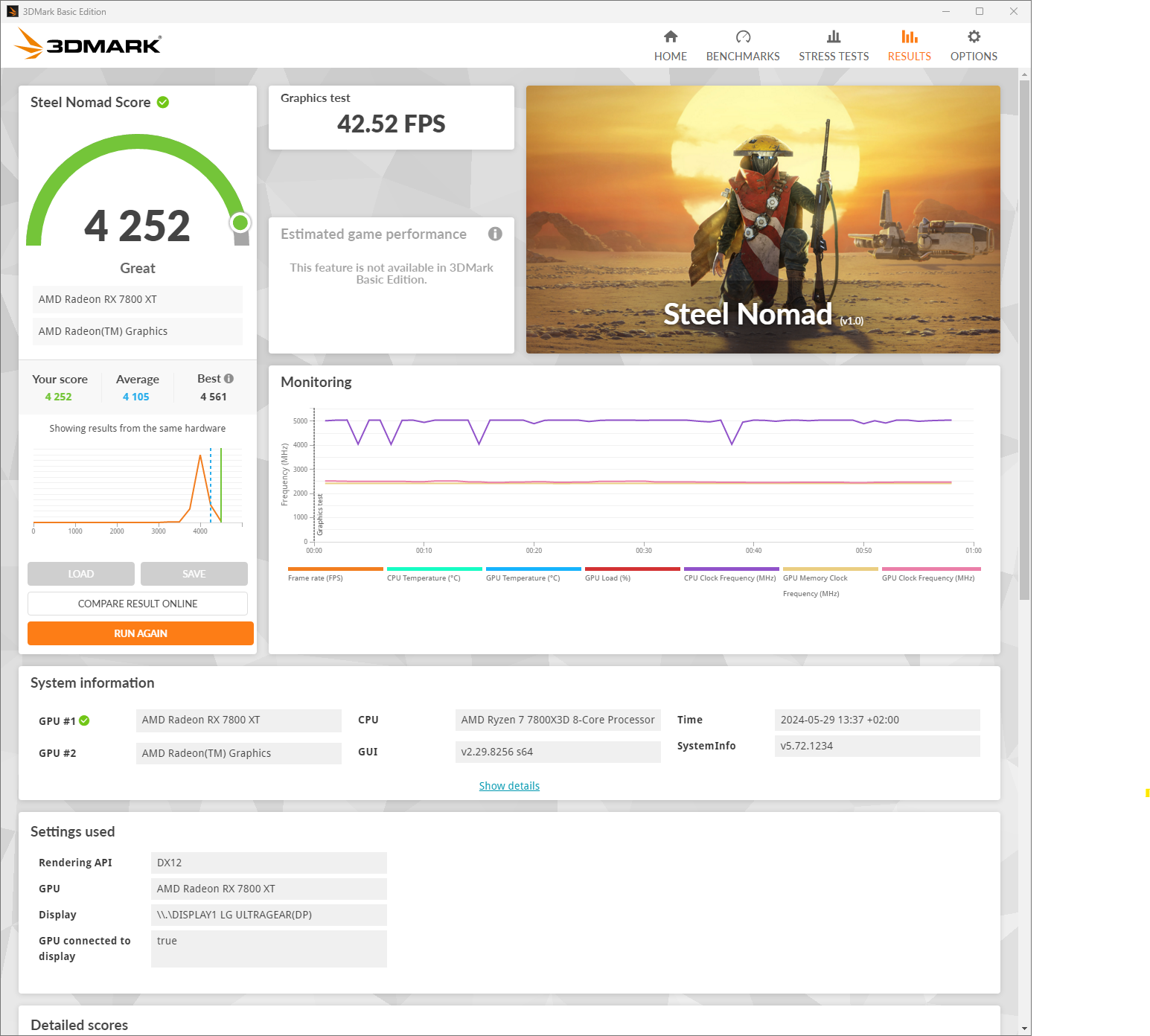Screen dimensions: 1150x1036
Task: Toggle GPU Memory Clock Frequency legend entry
Action: pos(831,582)
